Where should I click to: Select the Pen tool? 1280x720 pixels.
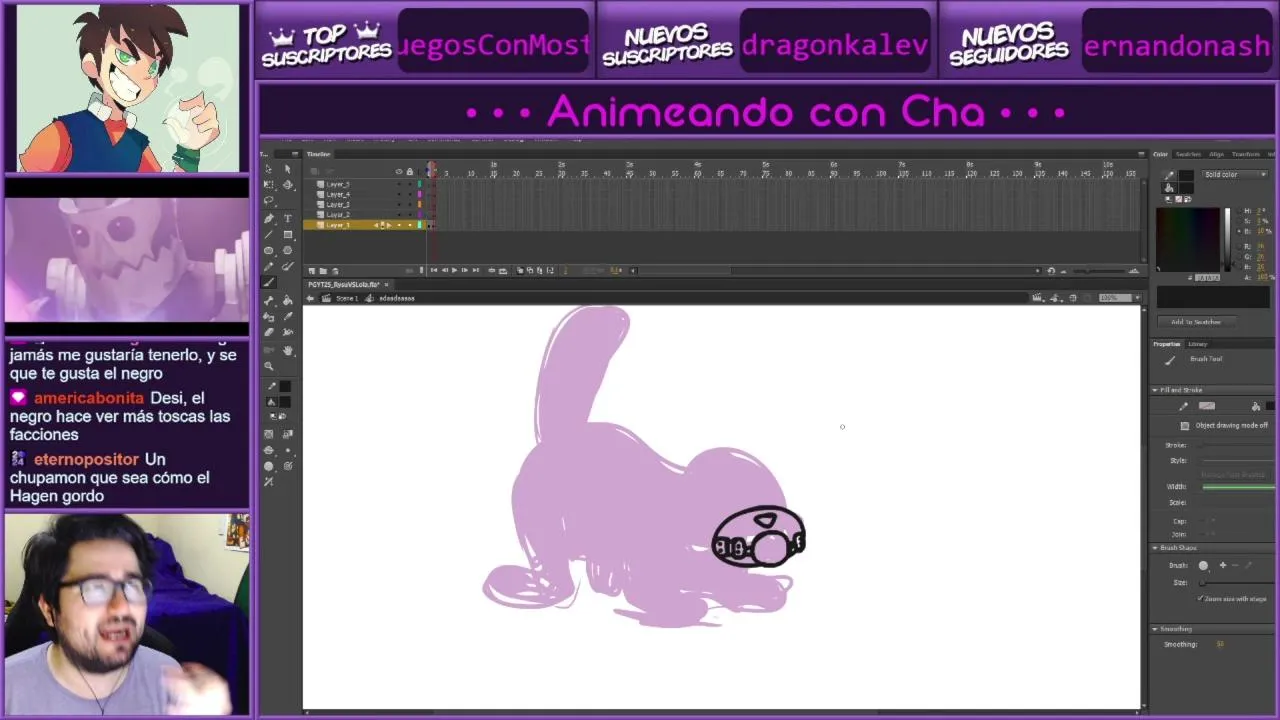(x=268, y=219)
